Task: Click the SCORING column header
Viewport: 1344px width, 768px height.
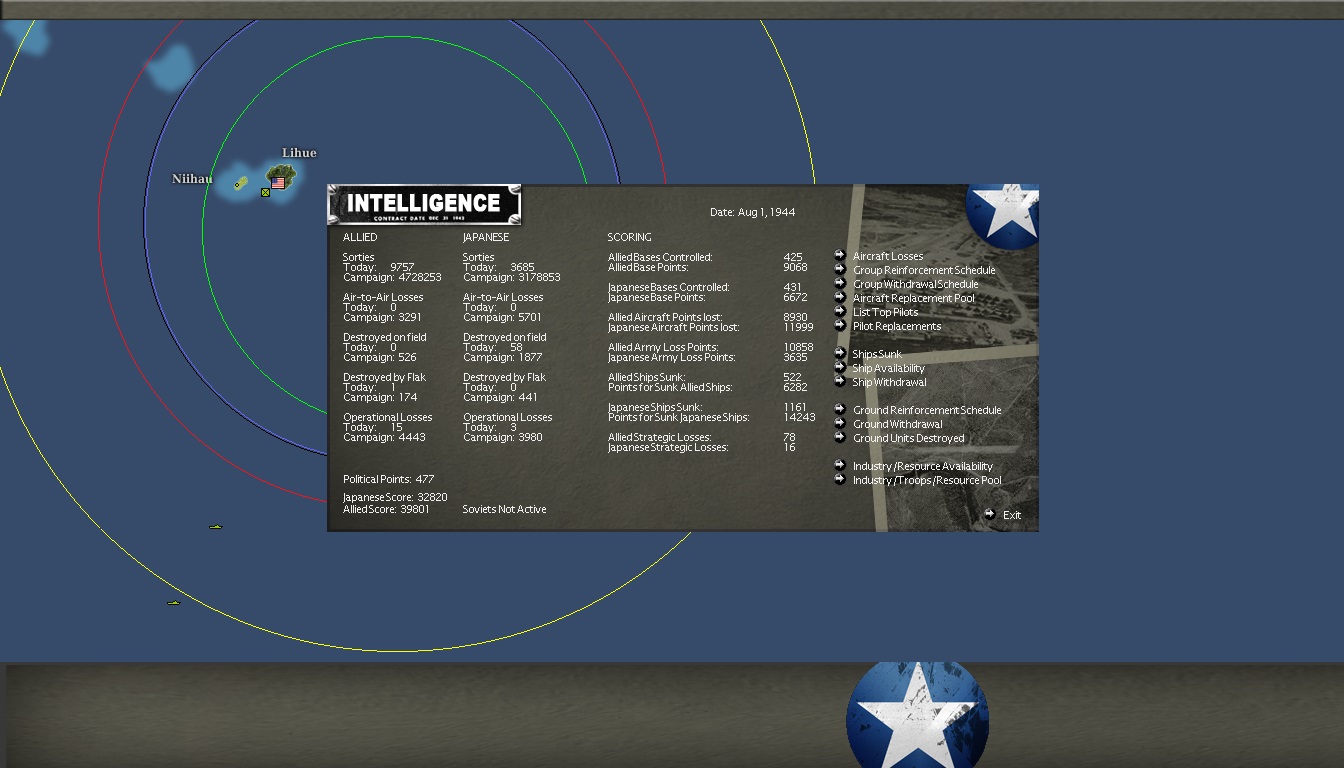Action: click(x=629, y=237)
